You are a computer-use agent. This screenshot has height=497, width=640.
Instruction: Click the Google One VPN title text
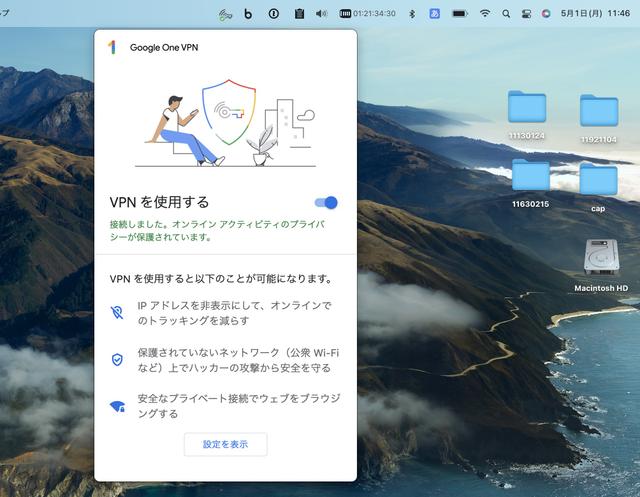[164, 47]
